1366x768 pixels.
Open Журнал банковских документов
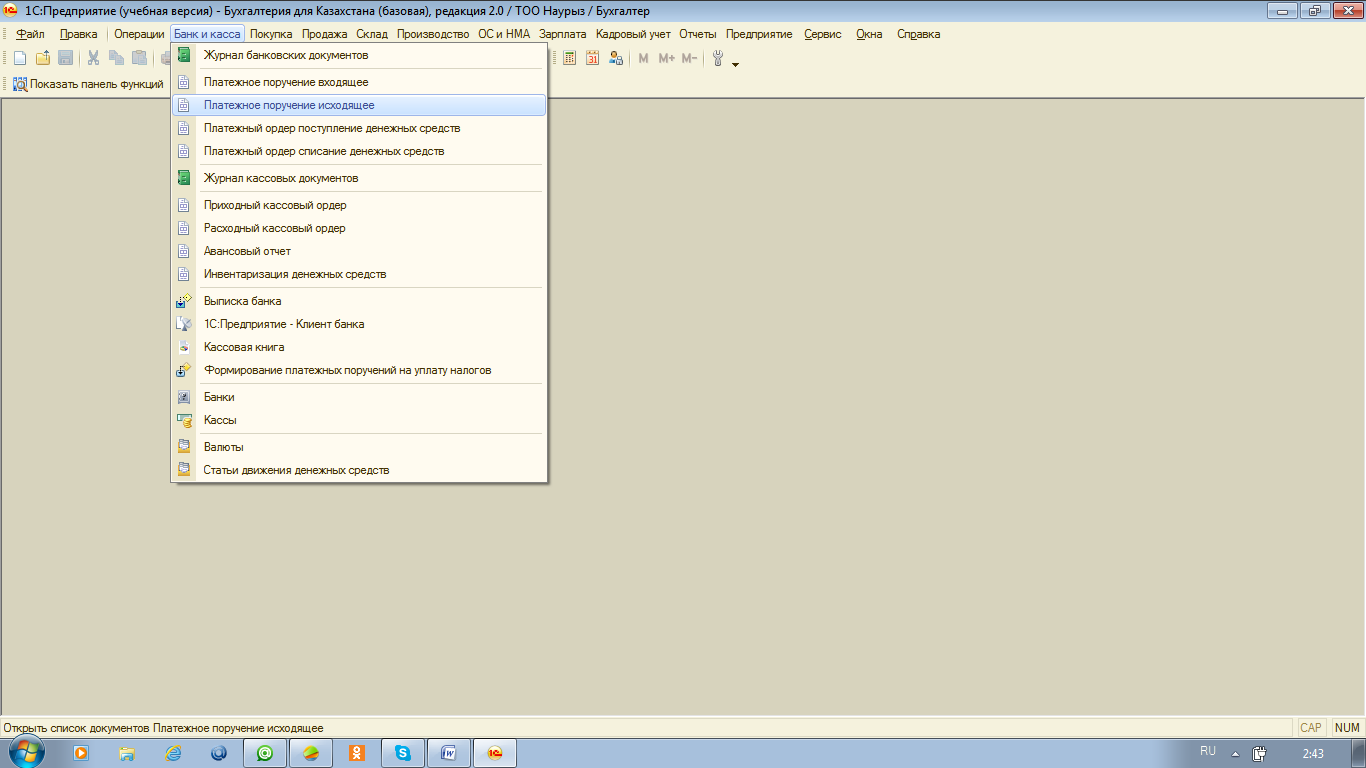tap(359, 55)
